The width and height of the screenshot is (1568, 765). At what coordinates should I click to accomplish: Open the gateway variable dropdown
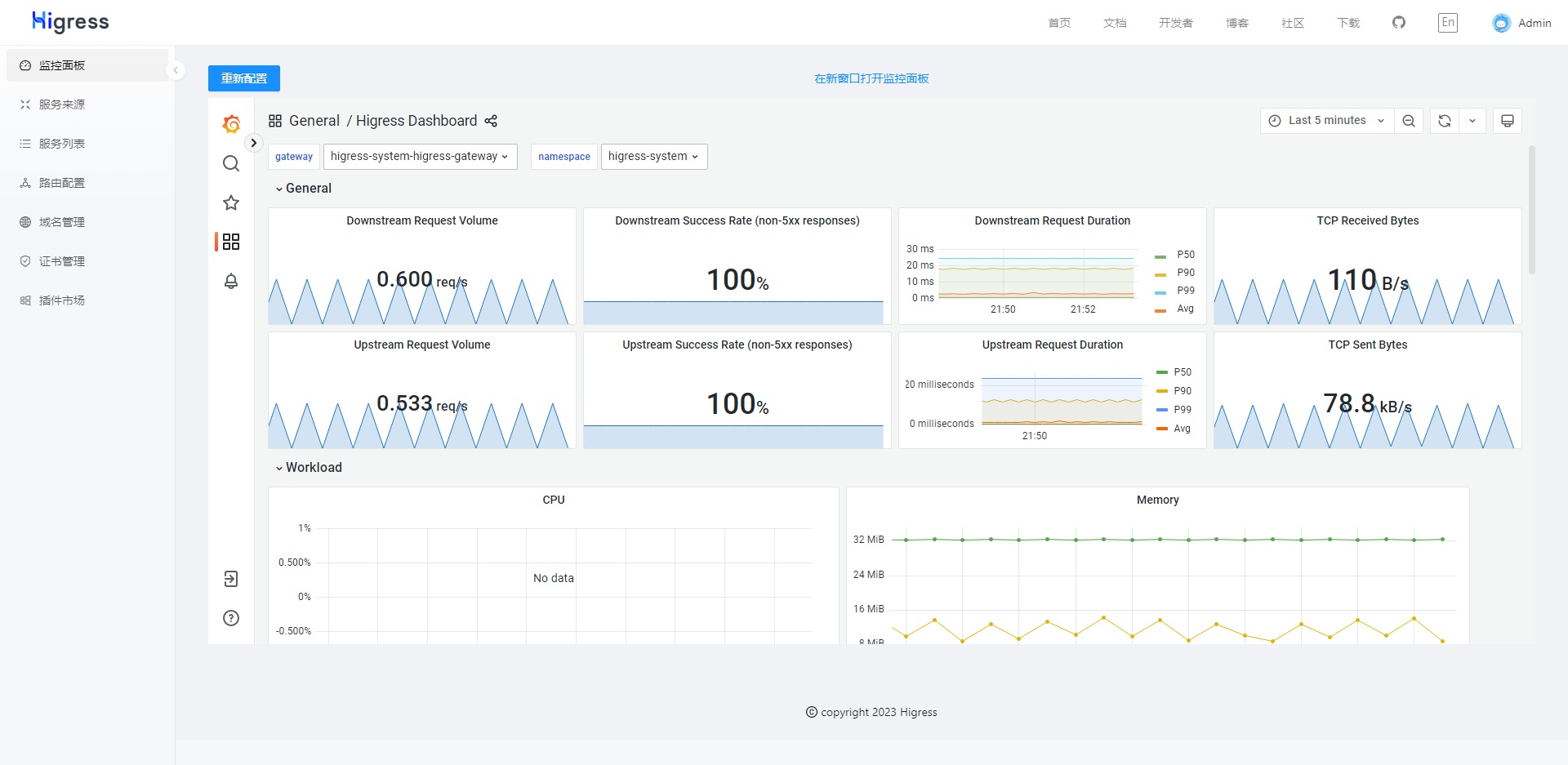click(421, 157)
